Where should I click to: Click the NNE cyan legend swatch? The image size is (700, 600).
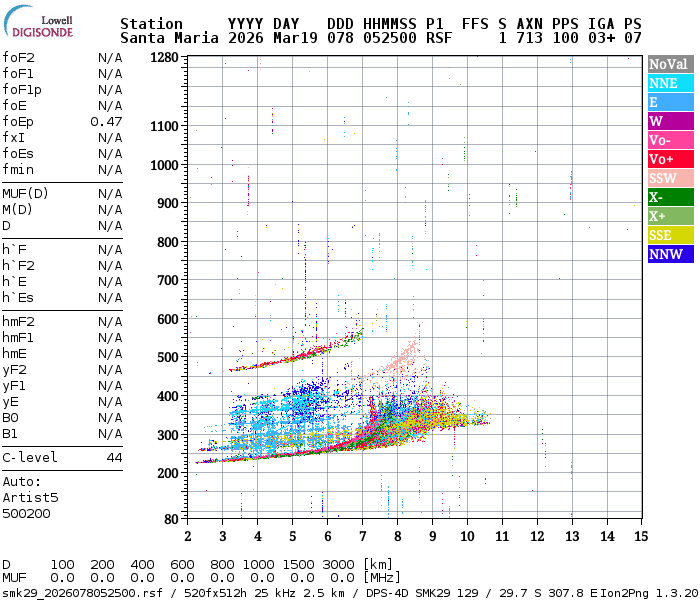[670, 83]
